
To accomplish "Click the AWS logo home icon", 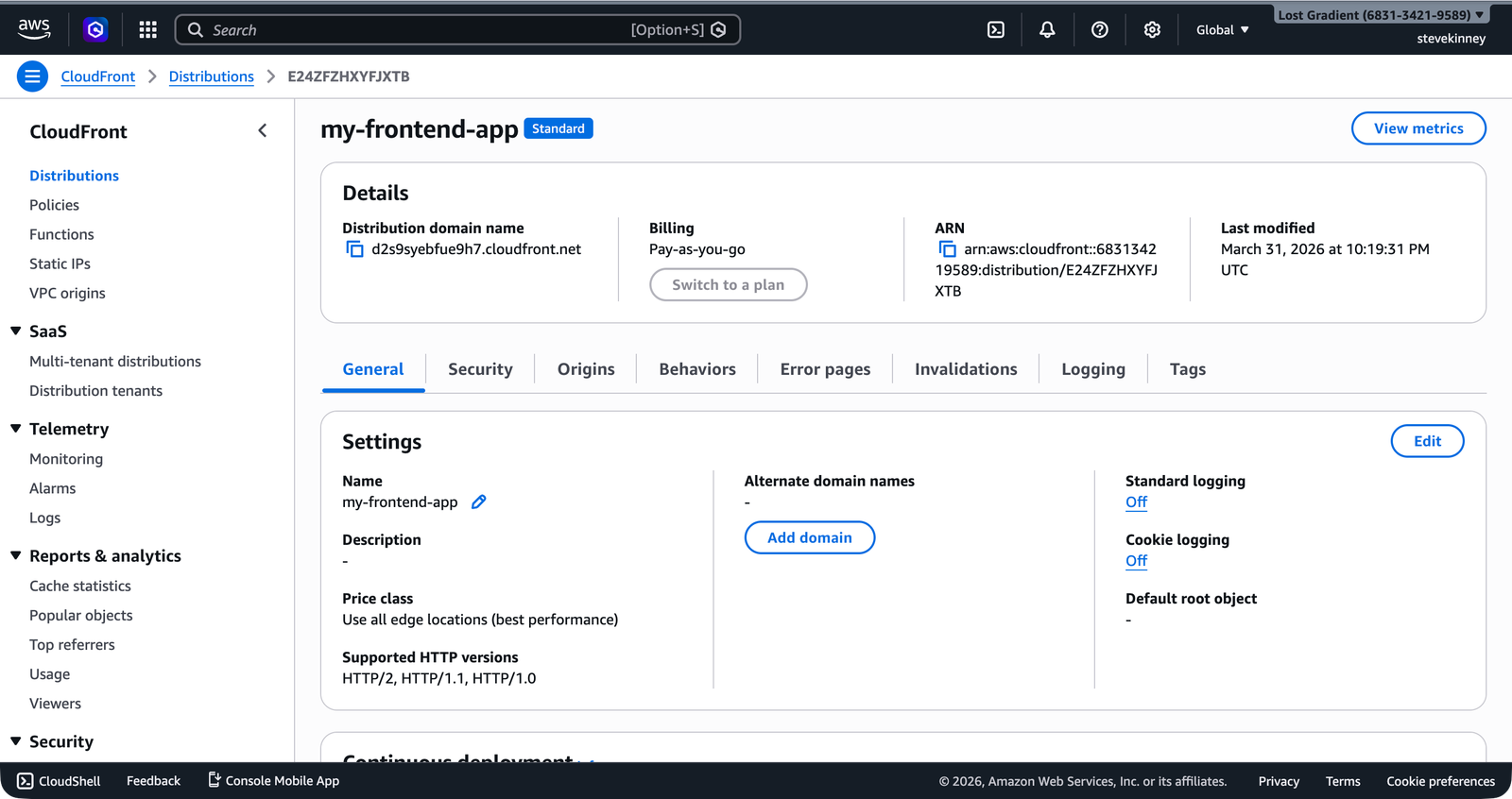I will (x=34, y=29).
